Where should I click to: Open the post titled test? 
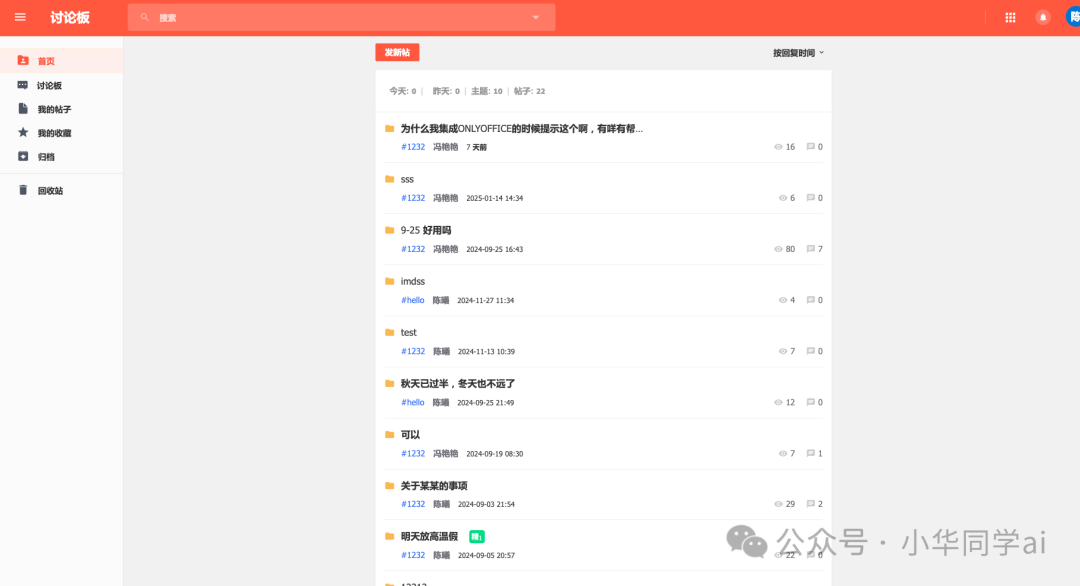coord(408,333)
